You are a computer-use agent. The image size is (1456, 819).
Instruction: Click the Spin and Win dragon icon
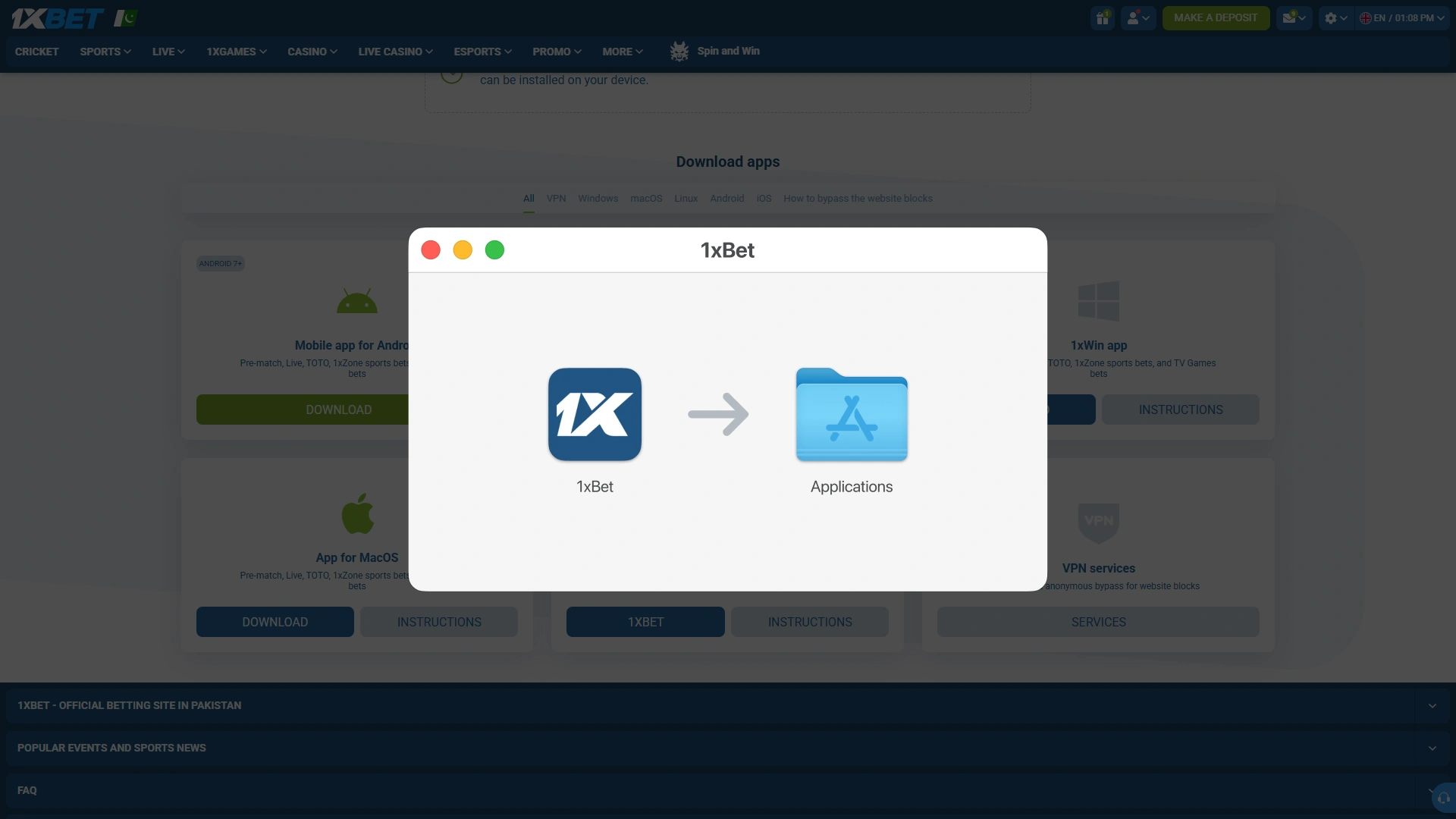(x=679, y=51)
